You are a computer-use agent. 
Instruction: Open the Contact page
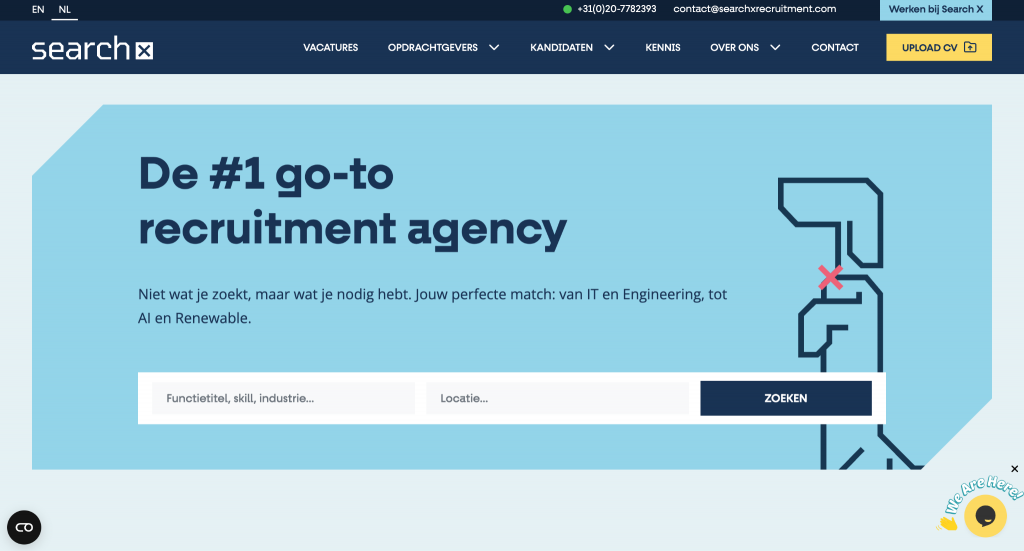[x=835, y=48]
